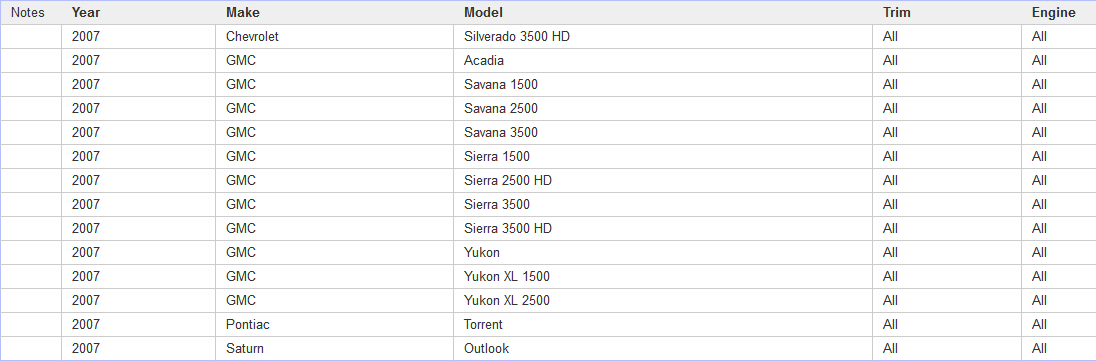Click the Sierra 3500 HD model entry
This screenshot has height=361, width=1096.
coord(663,228)
